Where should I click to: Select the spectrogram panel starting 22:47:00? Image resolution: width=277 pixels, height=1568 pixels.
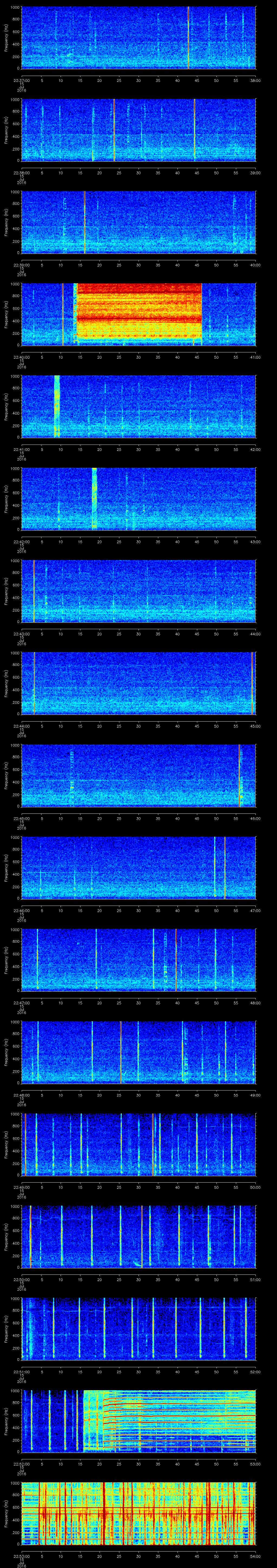[139, 960]
